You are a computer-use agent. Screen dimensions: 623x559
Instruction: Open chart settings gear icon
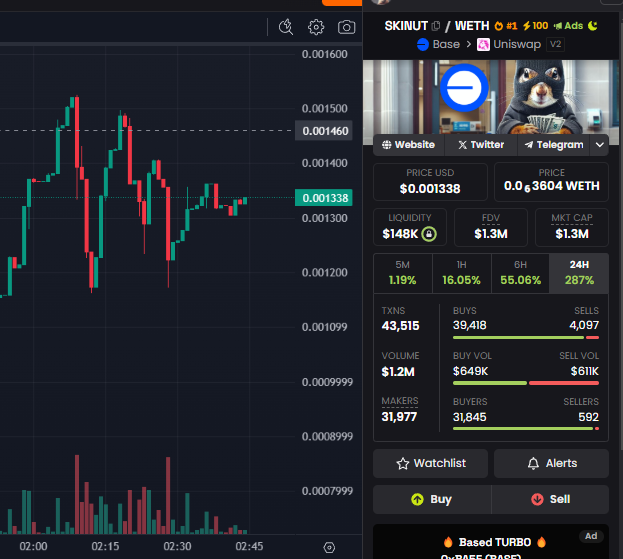[316, 27]
